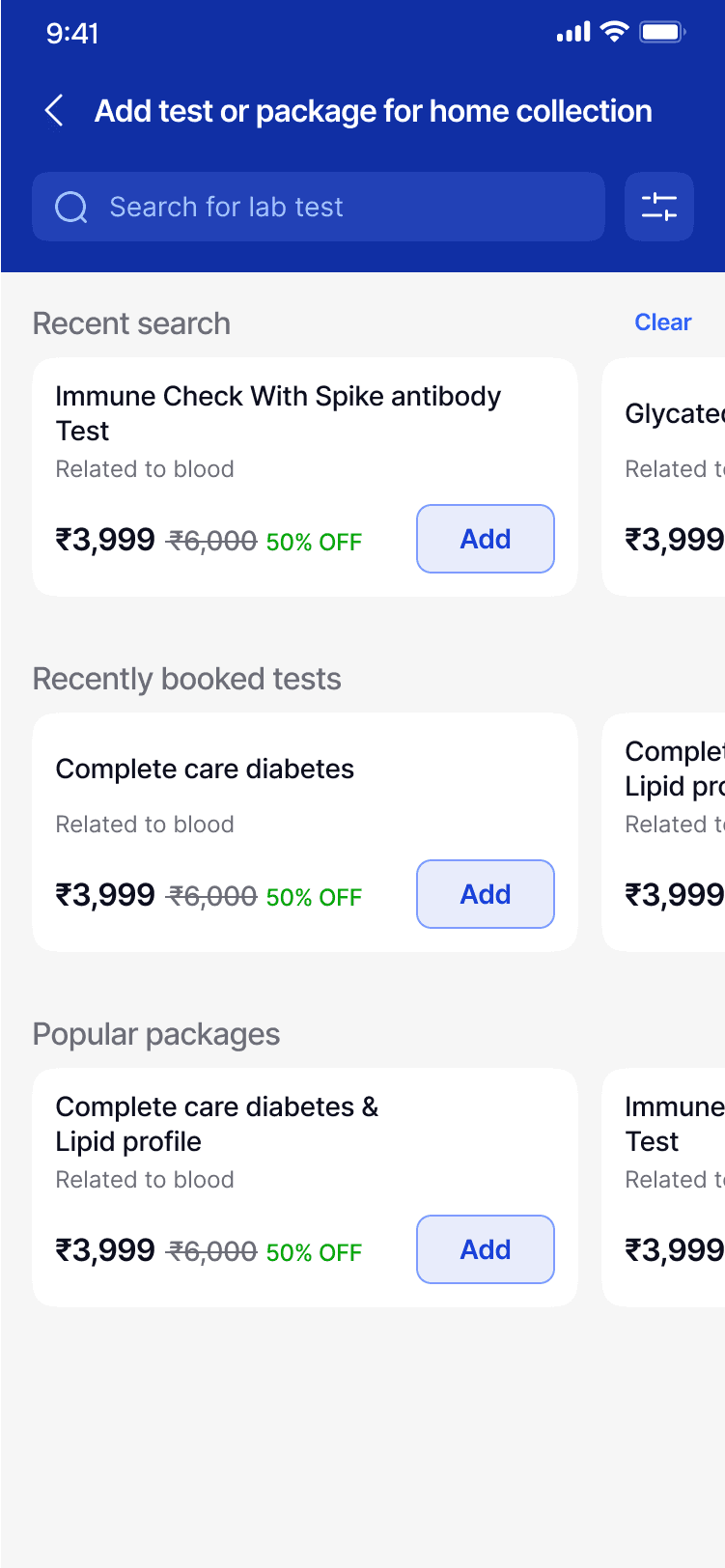Add Complete care diabetes & Lipid profile
Image resolution: width=725 pixels, height=1568 pixels.
(485, 1249)
